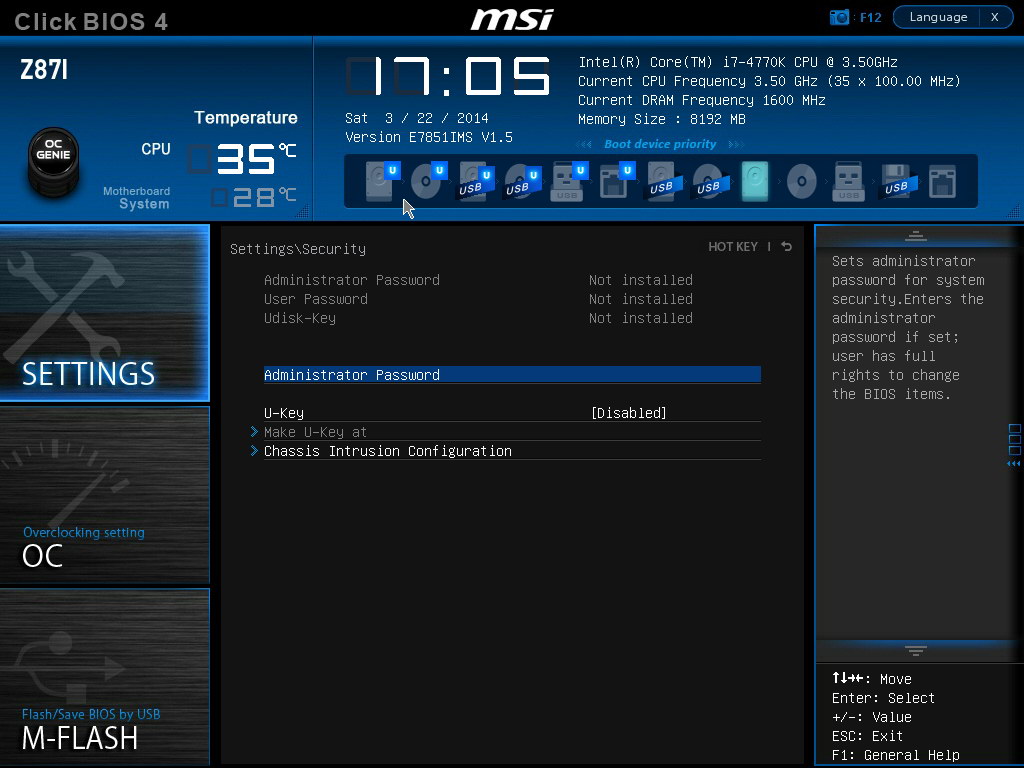Open the M-FLASH section

(x=104, y=677)
